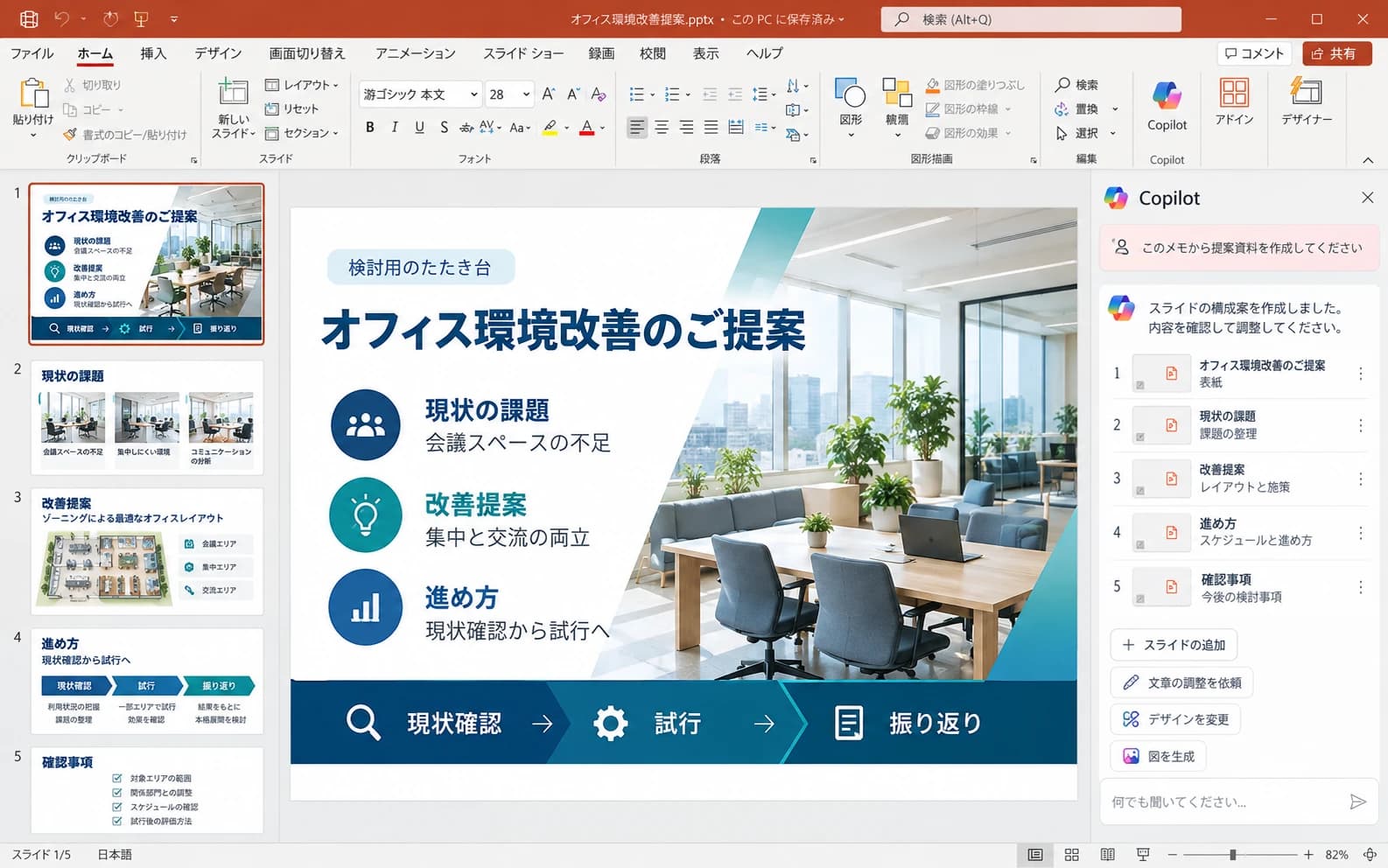
Task: Expand the Section (セクション) dropdown
Action: click(x=301, y=133)
